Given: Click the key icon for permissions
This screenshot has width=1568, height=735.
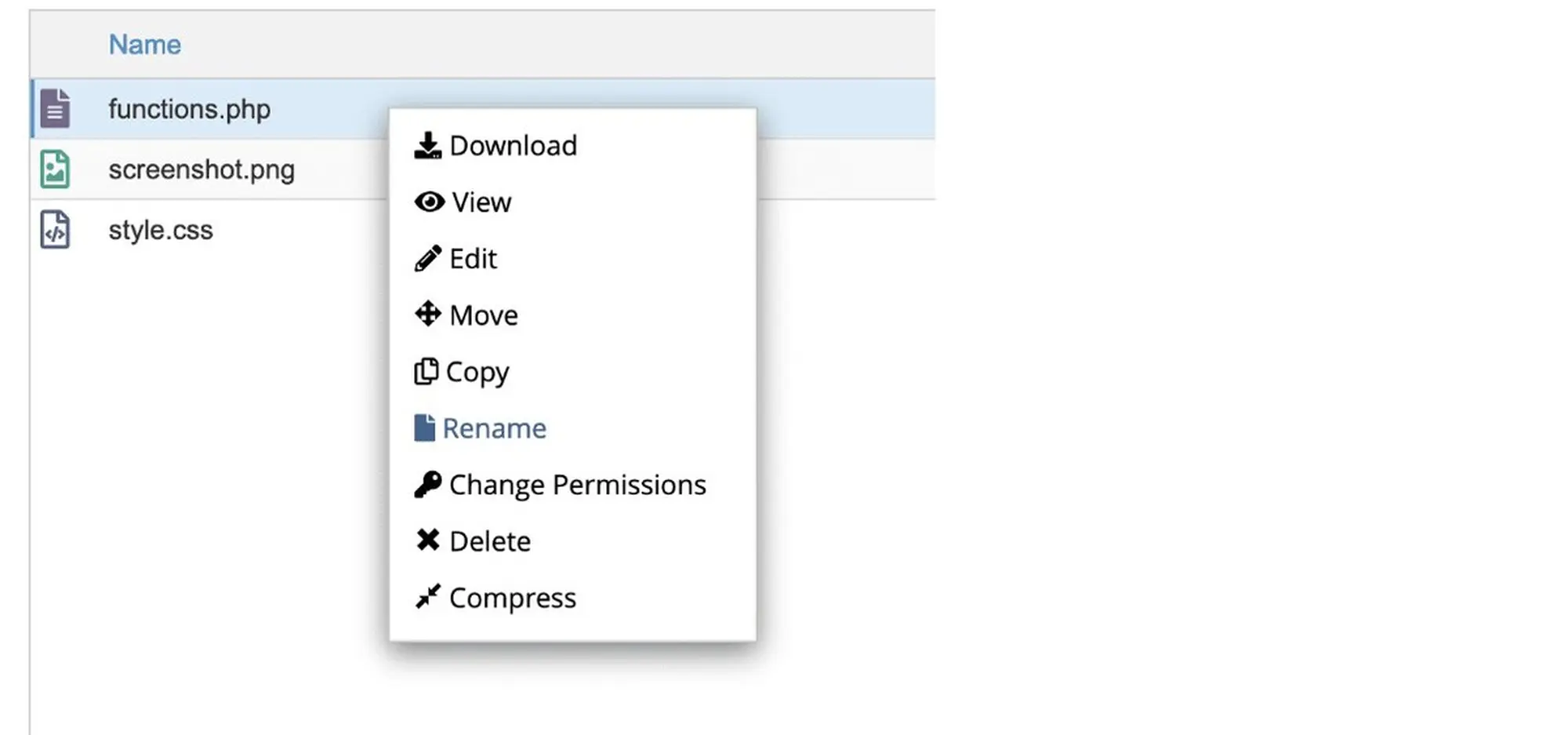Looking at the screenshot, I should (427, 485).
